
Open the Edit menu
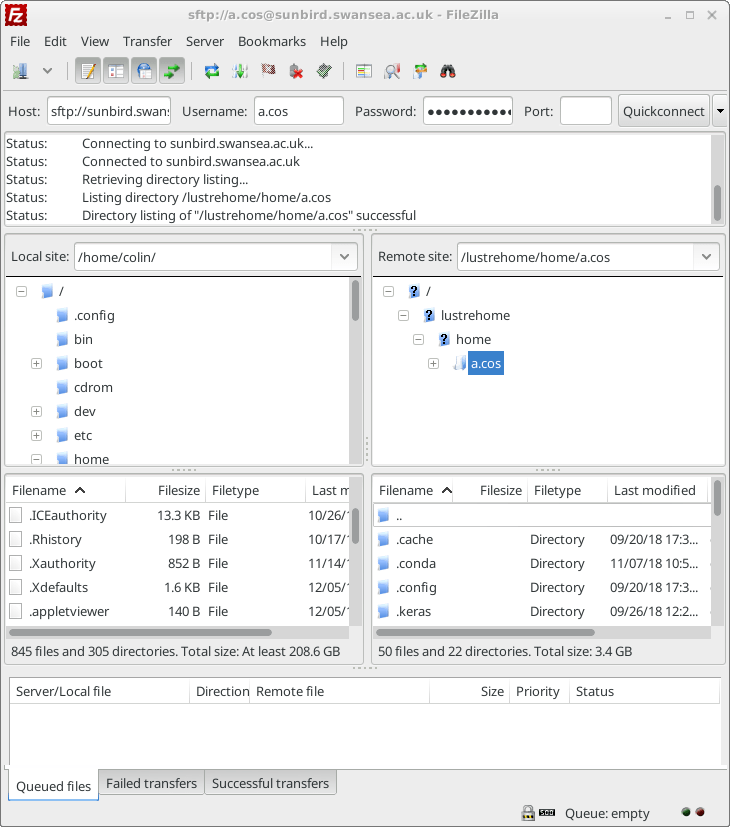pos(55,41)
